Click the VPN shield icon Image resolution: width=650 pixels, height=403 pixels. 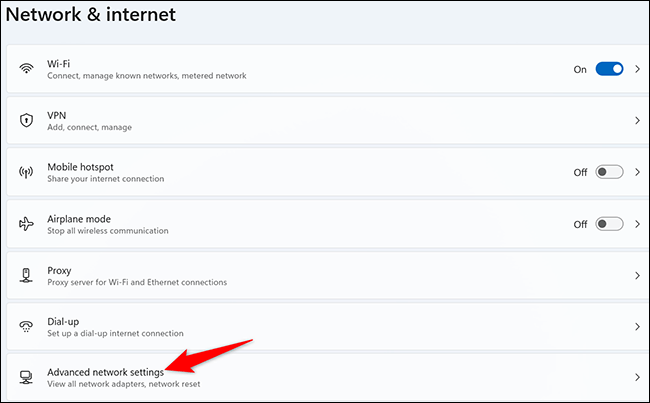(x=26, y=120)
